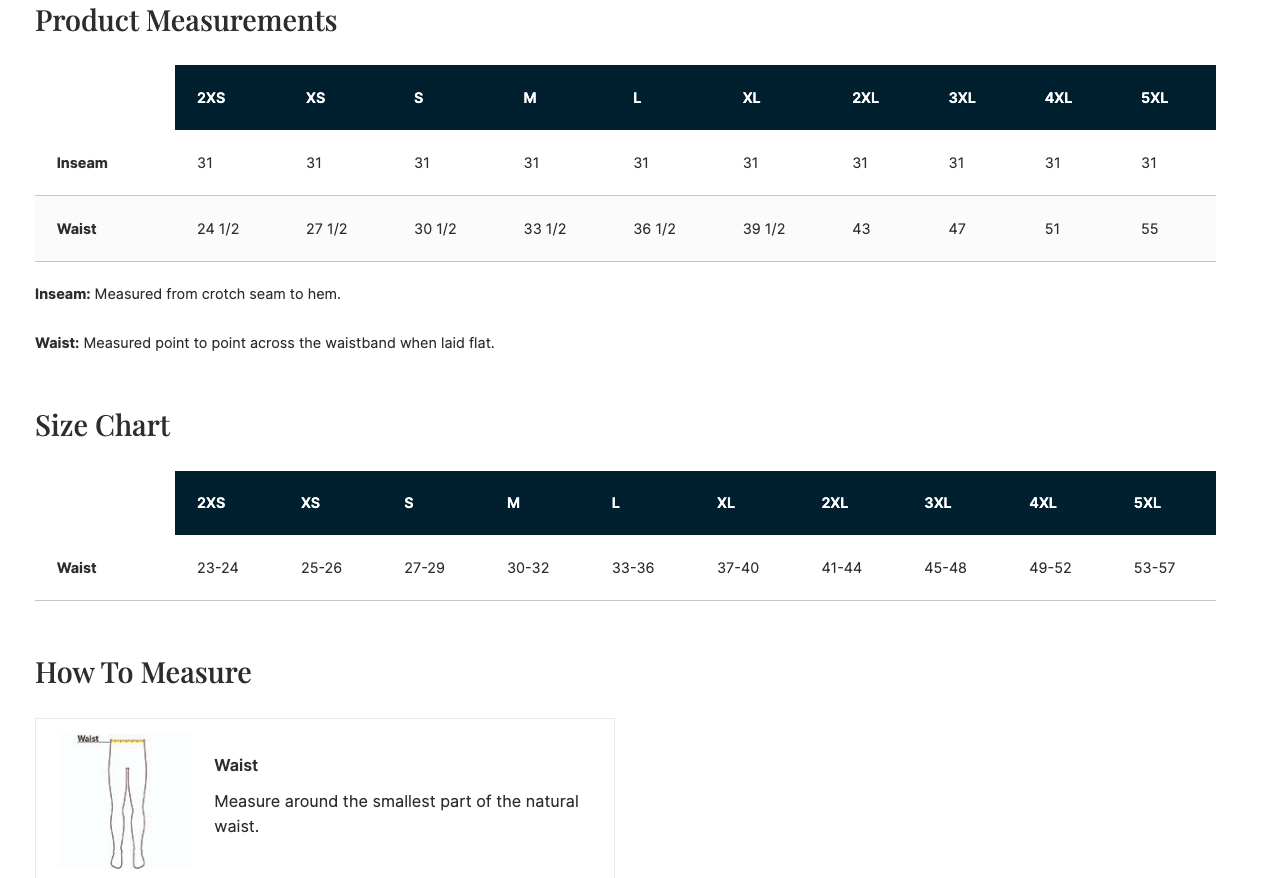
Task: Click the Waist row label in Size Chart table
Action: tap(77, 568)
